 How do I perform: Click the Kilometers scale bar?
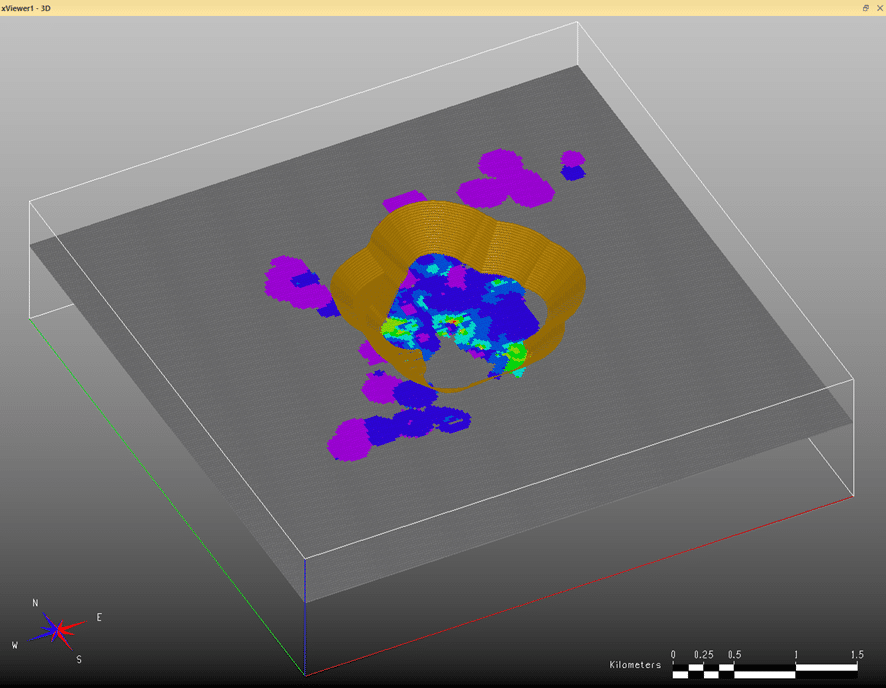coord(765,671)
